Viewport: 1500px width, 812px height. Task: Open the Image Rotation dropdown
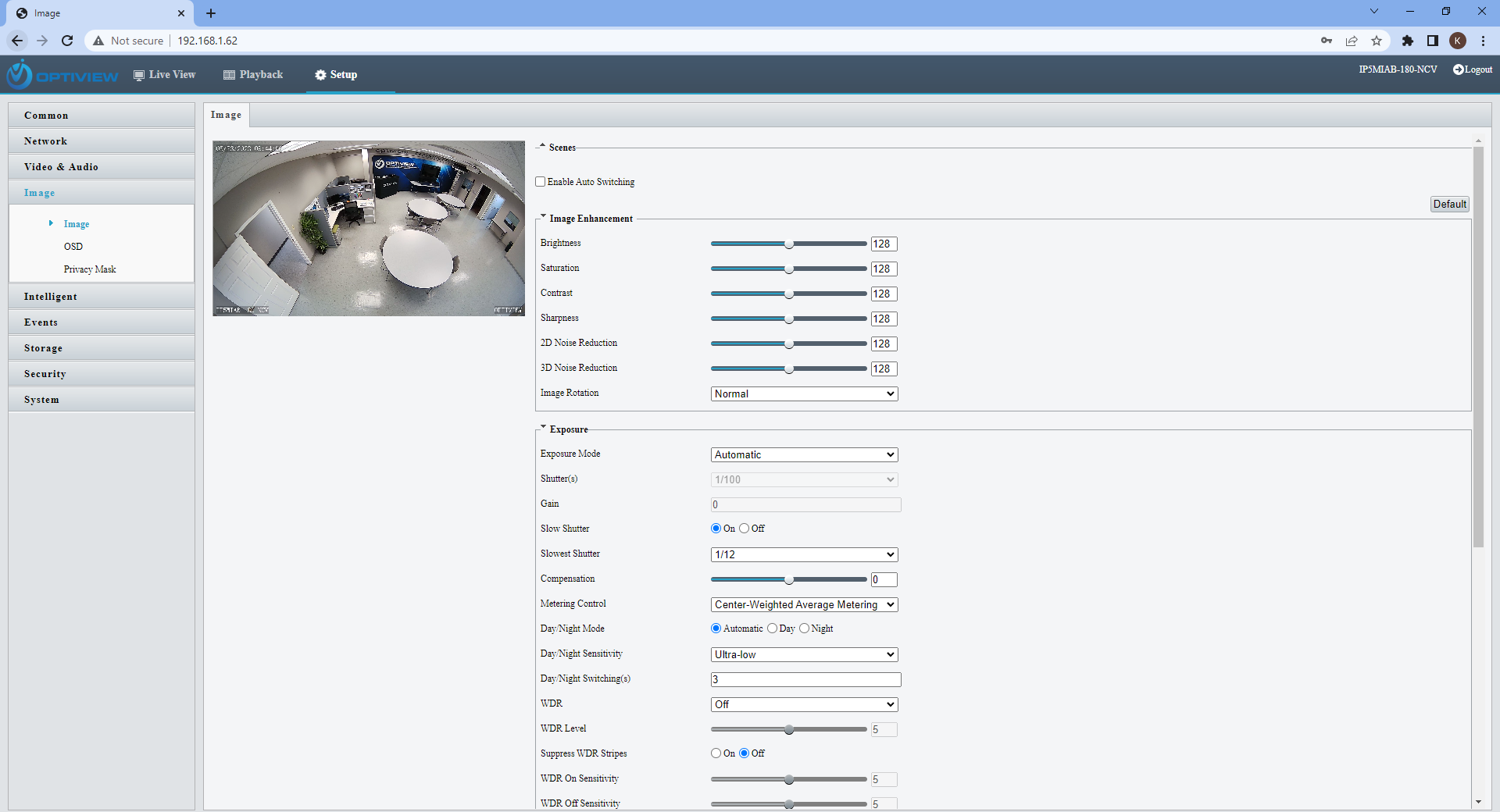coord(804,394)
